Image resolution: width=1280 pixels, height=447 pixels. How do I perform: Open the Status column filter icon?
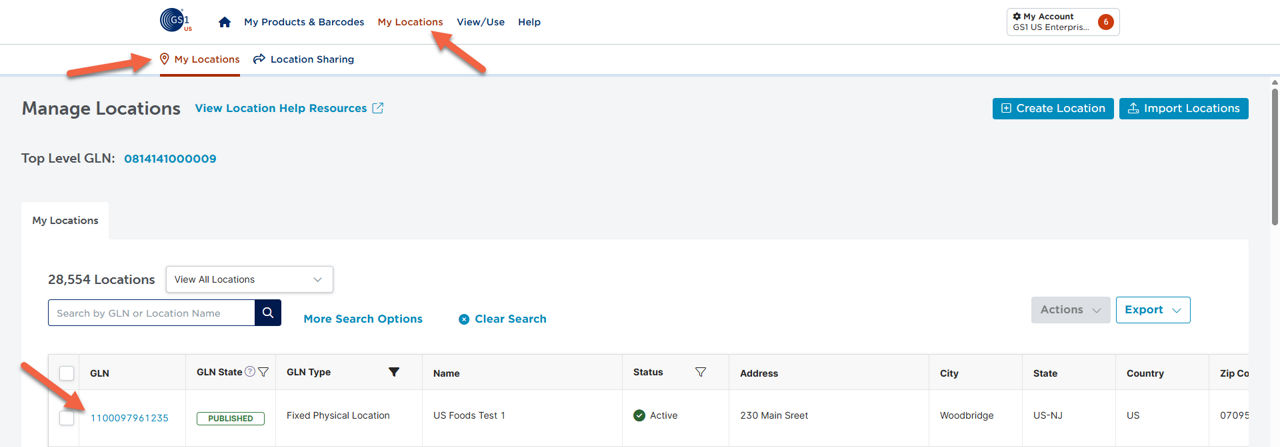[700, 372]
